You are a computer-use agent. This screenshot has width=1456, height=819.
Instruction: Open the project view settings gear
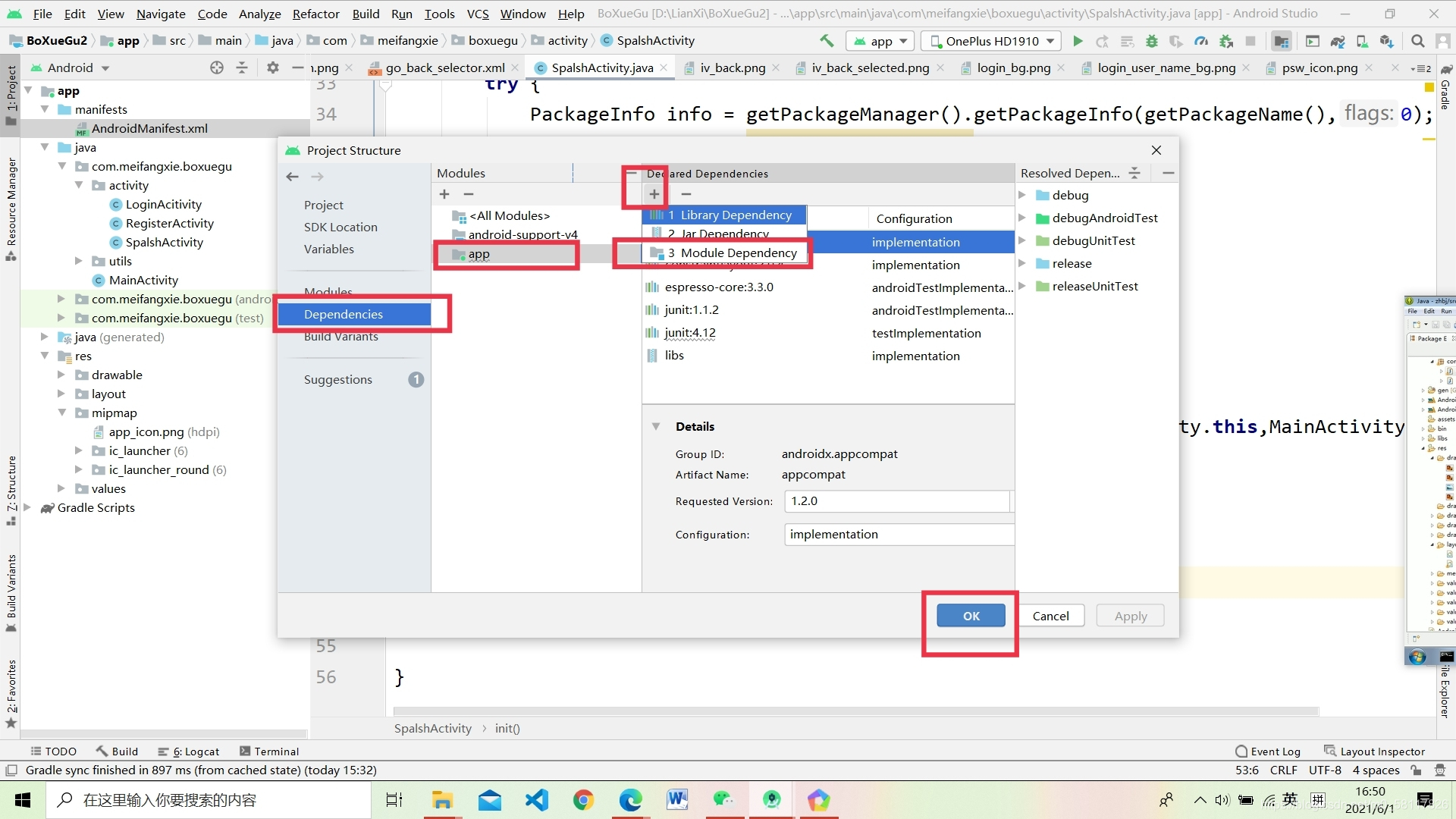(x=273, y=67)
